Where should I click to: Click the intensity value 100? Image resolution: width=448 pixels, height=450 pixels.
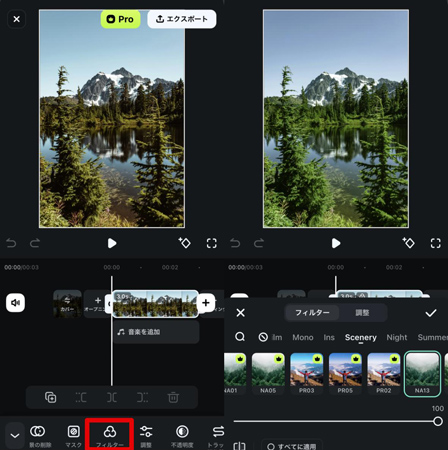438,408
